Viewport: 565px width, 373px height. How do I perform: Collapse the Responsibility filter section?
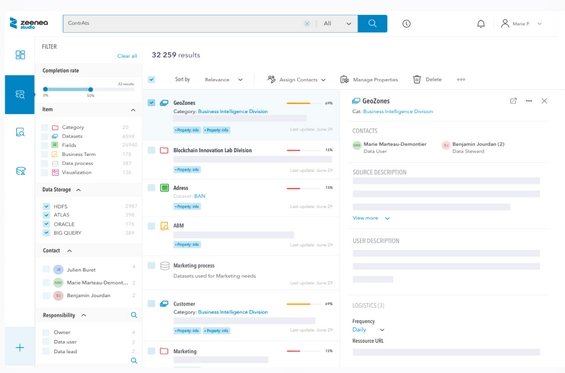[84, 315]
